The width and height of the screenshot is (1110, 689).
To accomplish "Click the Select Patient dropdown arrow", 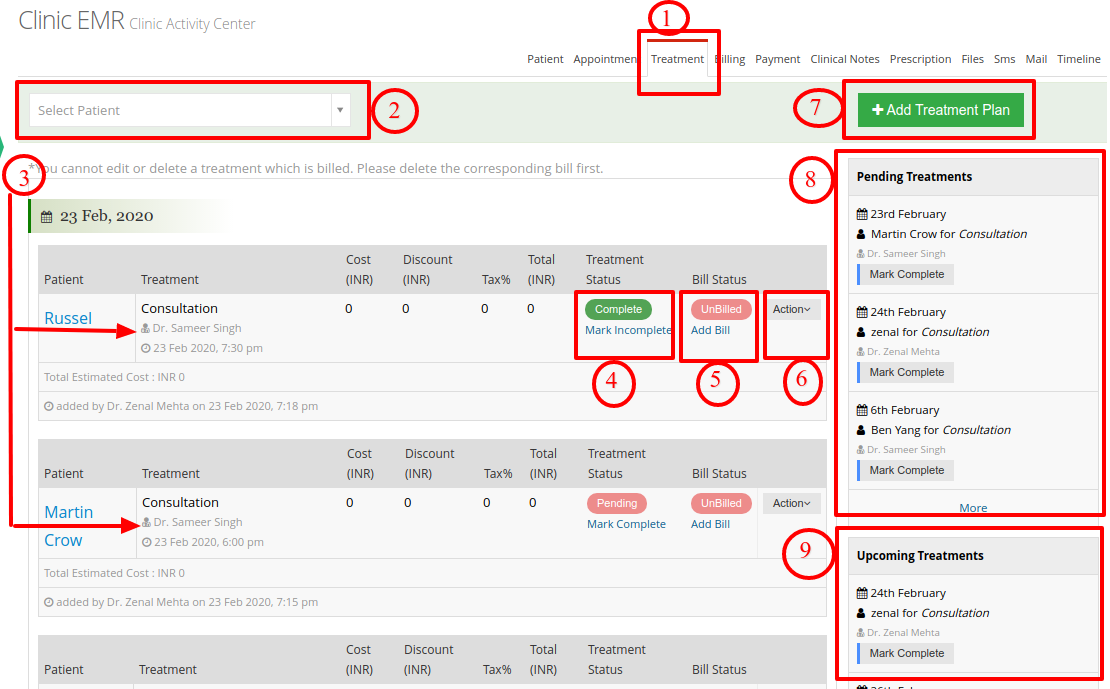I will tap(340, 110).
